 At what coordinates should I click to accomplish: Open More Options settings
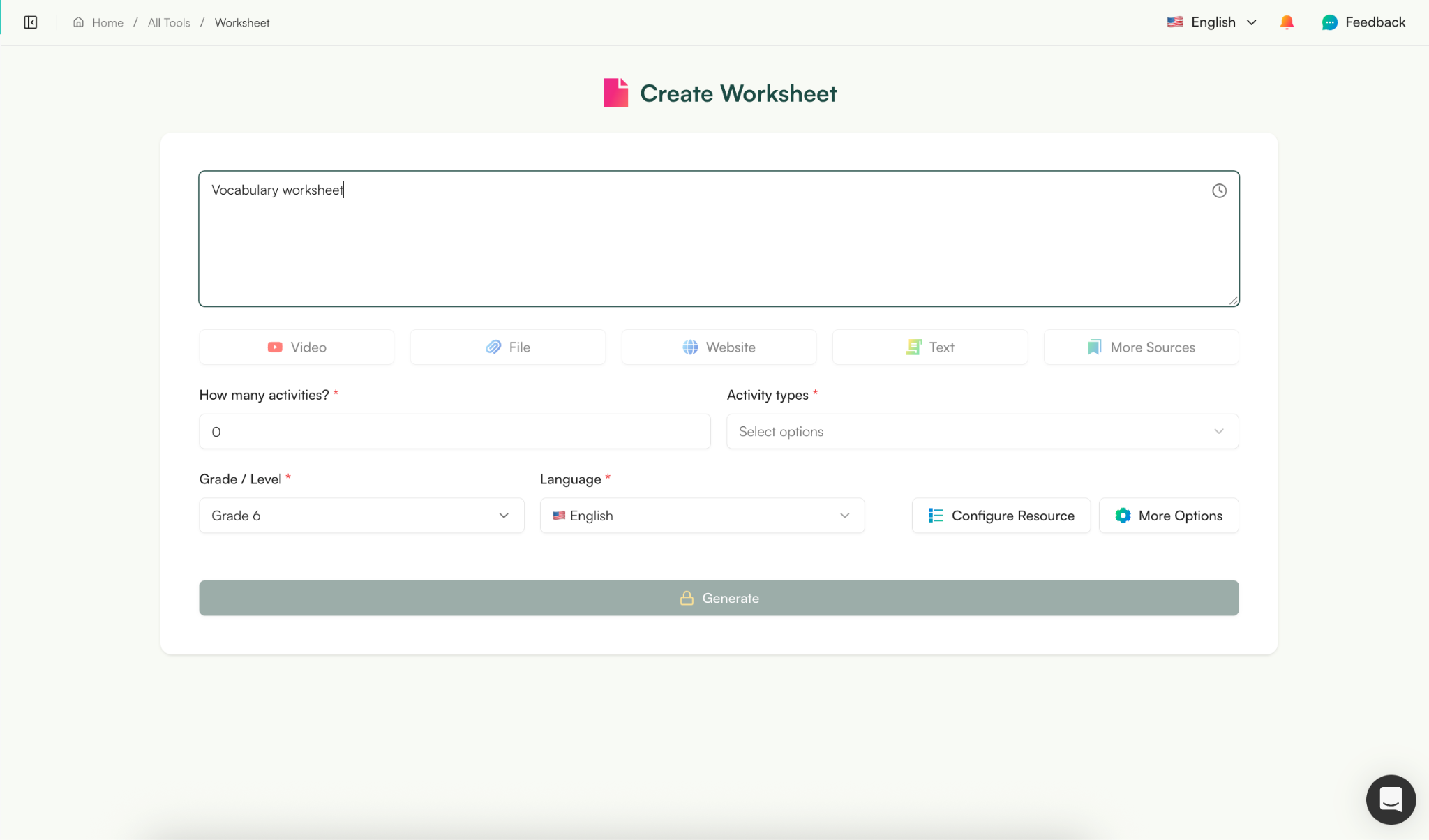[x=1167, y=516]
